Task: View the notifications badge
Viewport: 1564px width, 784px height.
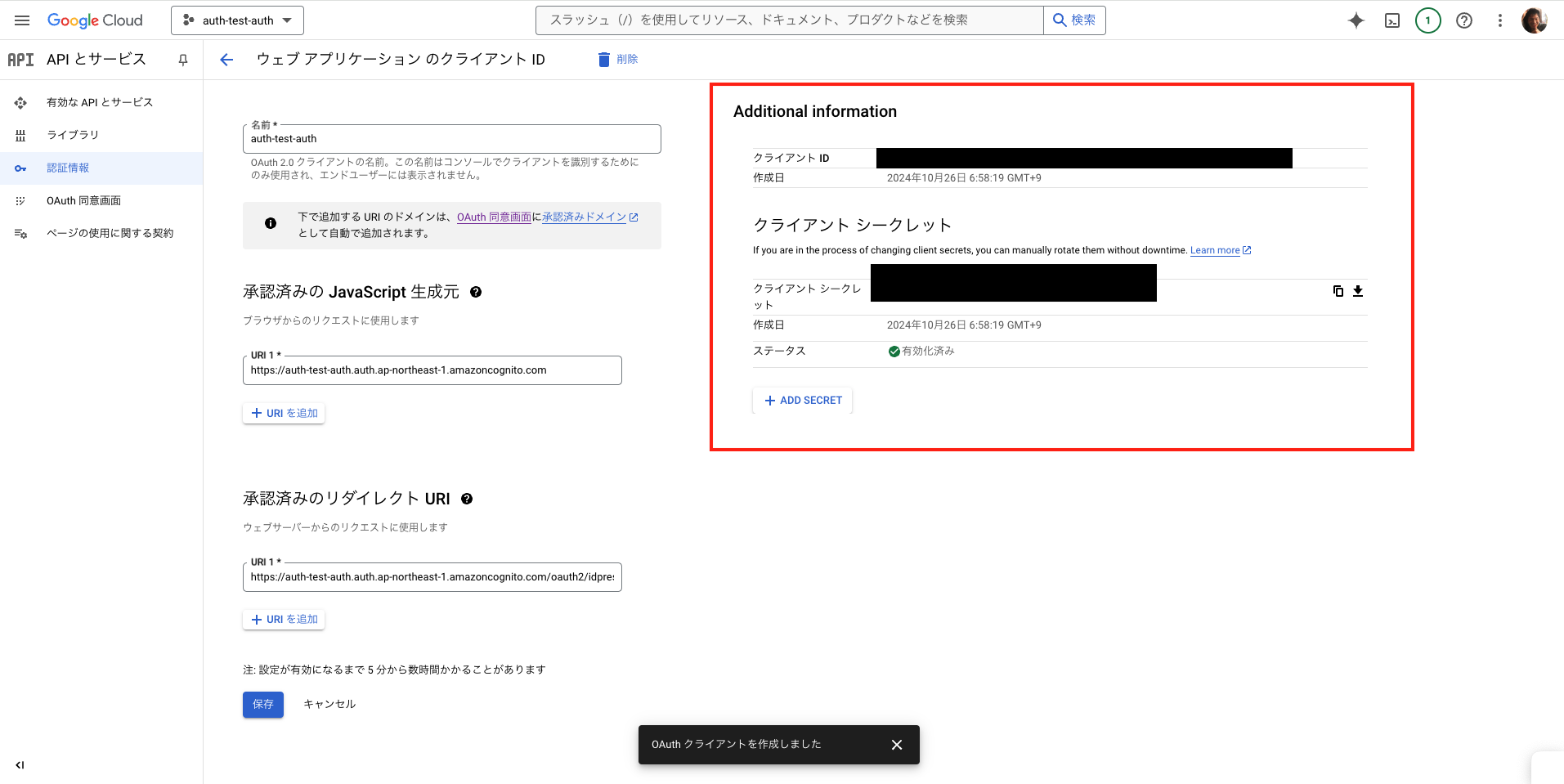Action: pyautogui.click(x=1427, y=20)
